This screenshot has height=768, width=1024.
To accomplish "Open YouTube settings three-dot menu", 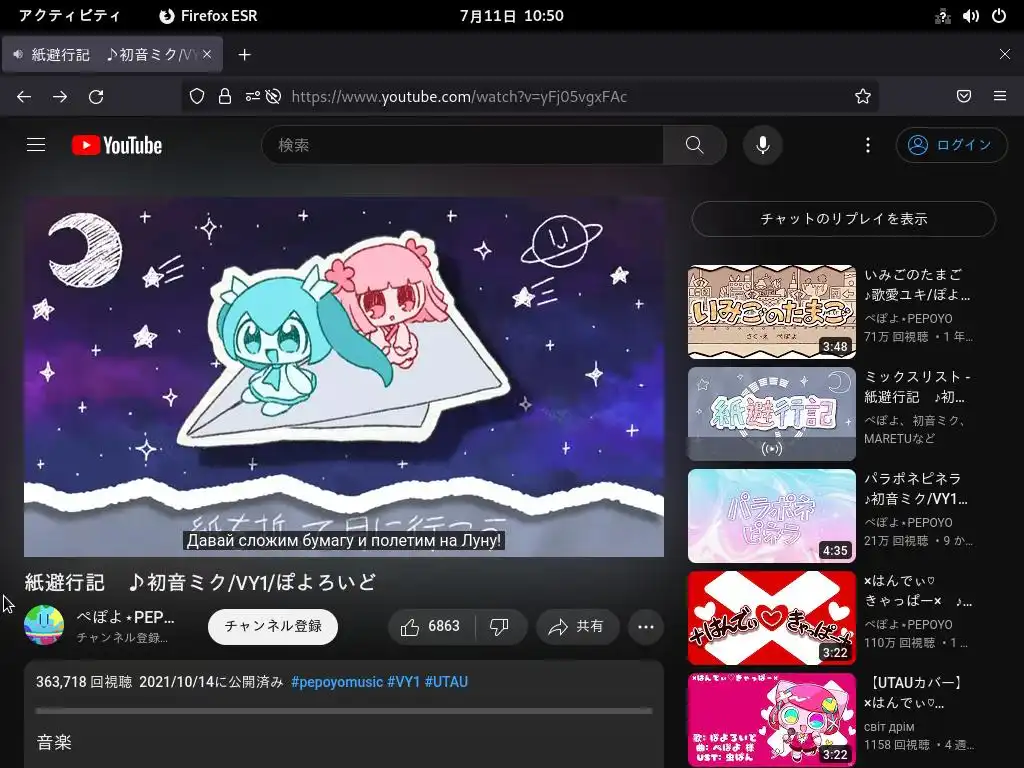I will pyautogui.click(x=867, y=145).
